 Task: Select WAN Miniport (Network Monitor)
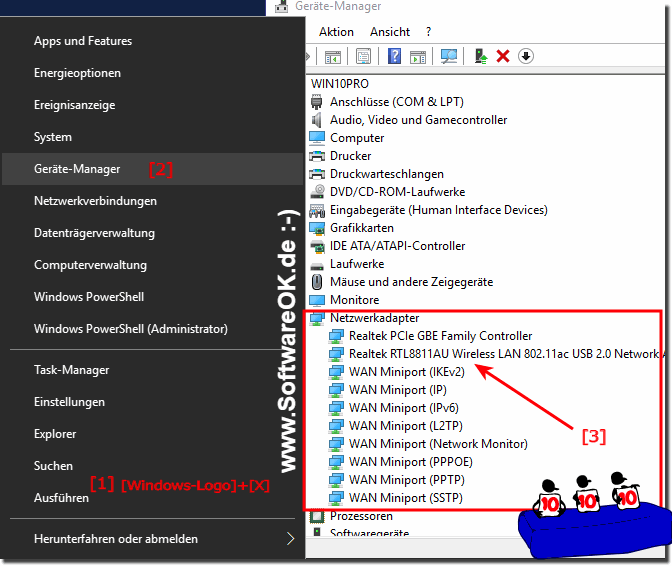(x=438, y=444)
